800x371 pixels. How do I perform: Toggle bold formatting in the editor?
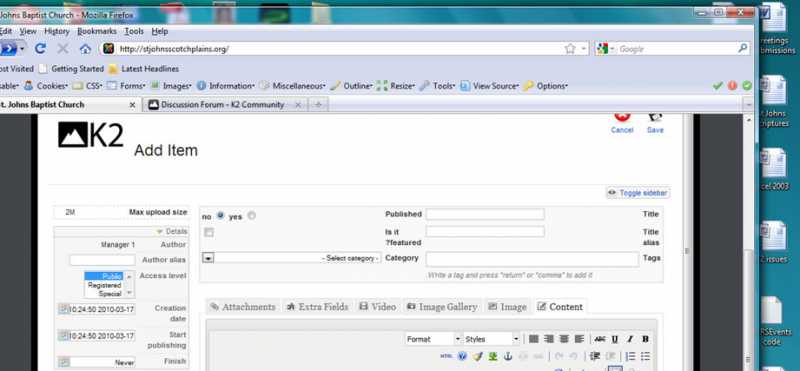[x=645, y=339]
